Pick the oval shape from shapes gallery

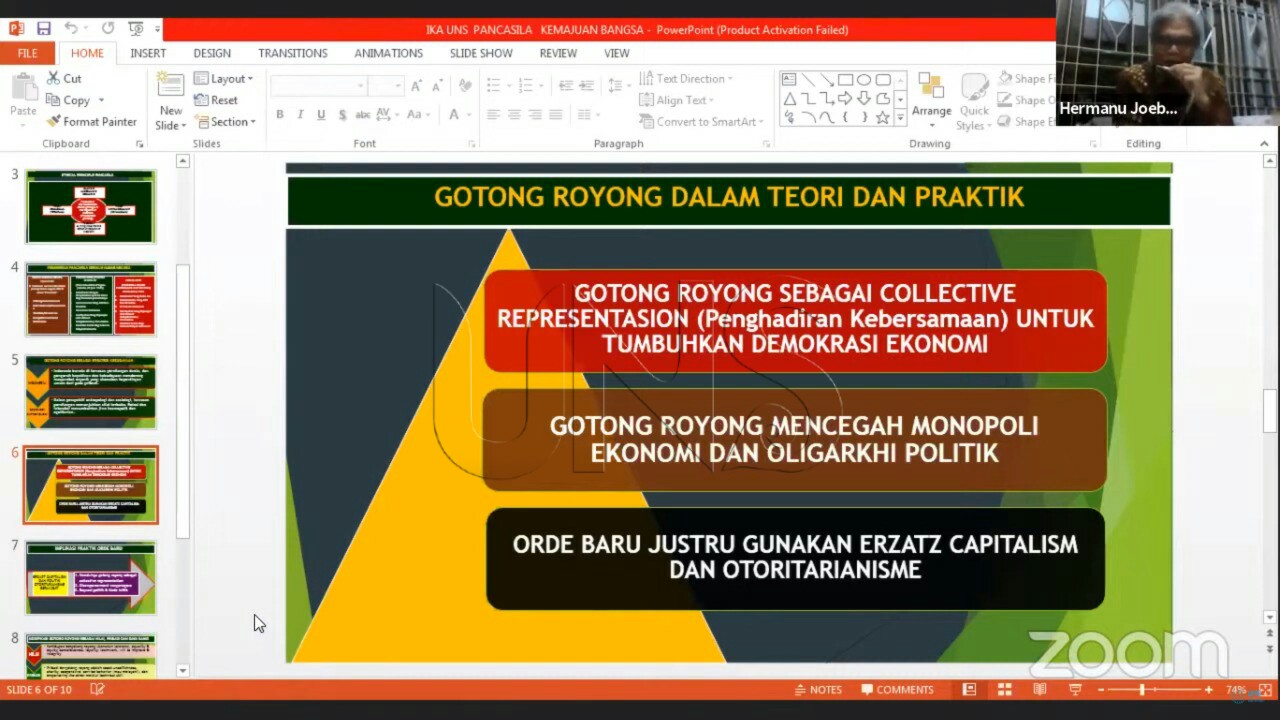click(864, 80)
